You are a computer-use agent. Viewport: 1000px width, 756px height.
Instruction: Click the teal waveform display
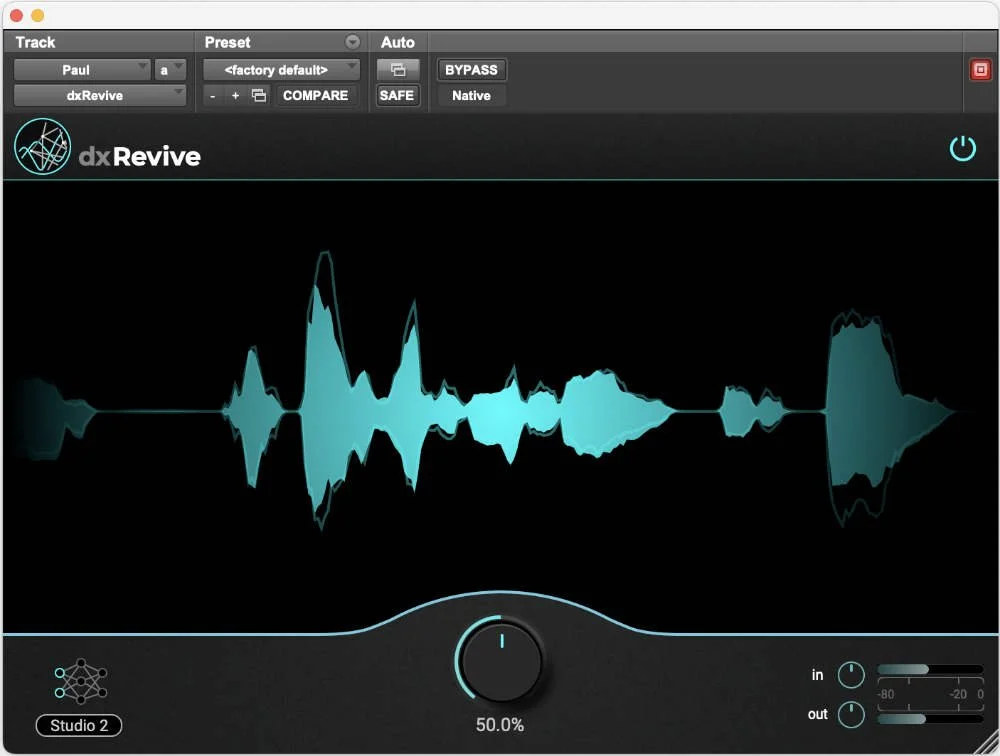tap(500, 400)
